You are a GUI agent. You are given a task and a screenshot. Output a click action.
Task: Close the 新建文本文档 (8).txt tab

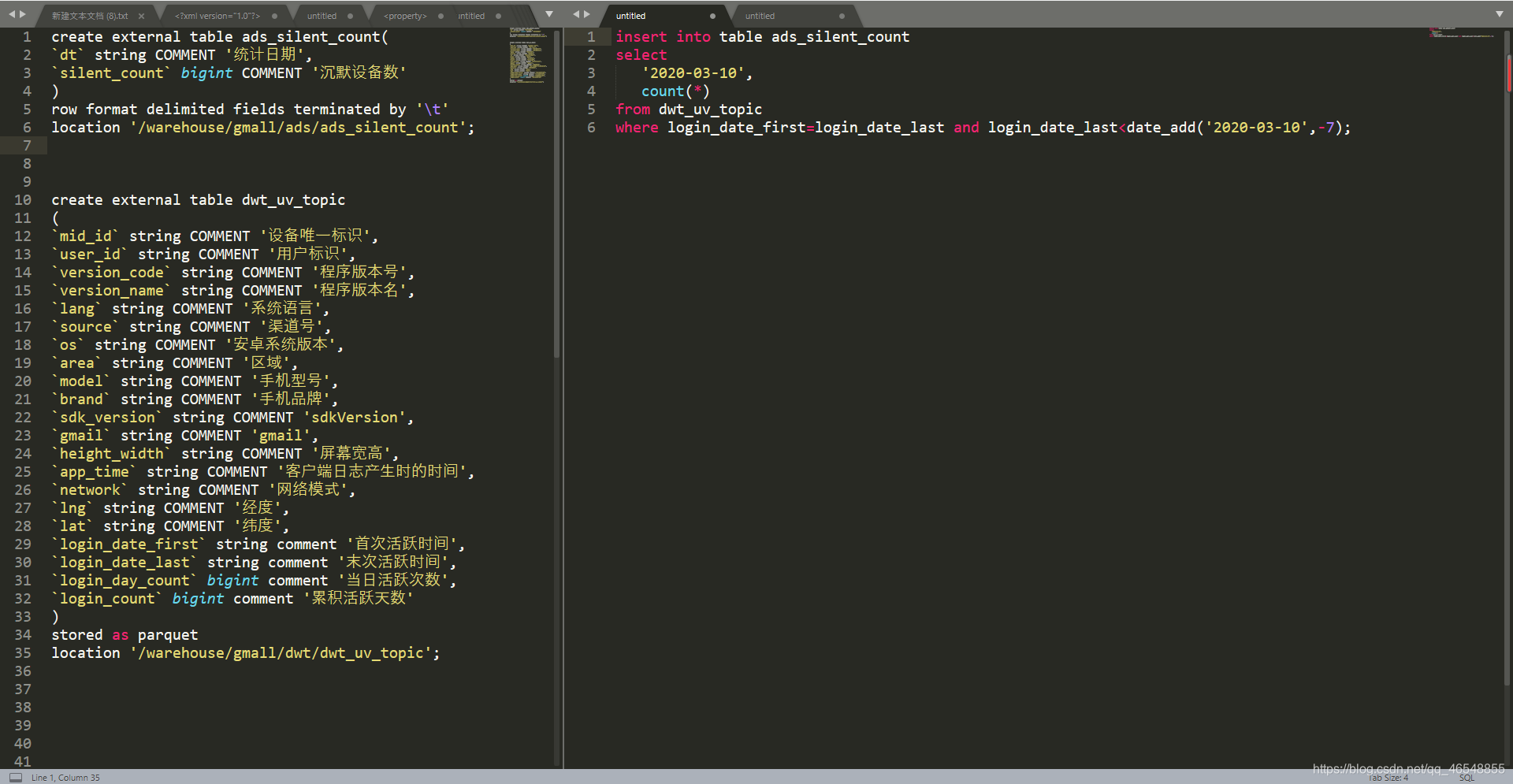pos(141,16)
